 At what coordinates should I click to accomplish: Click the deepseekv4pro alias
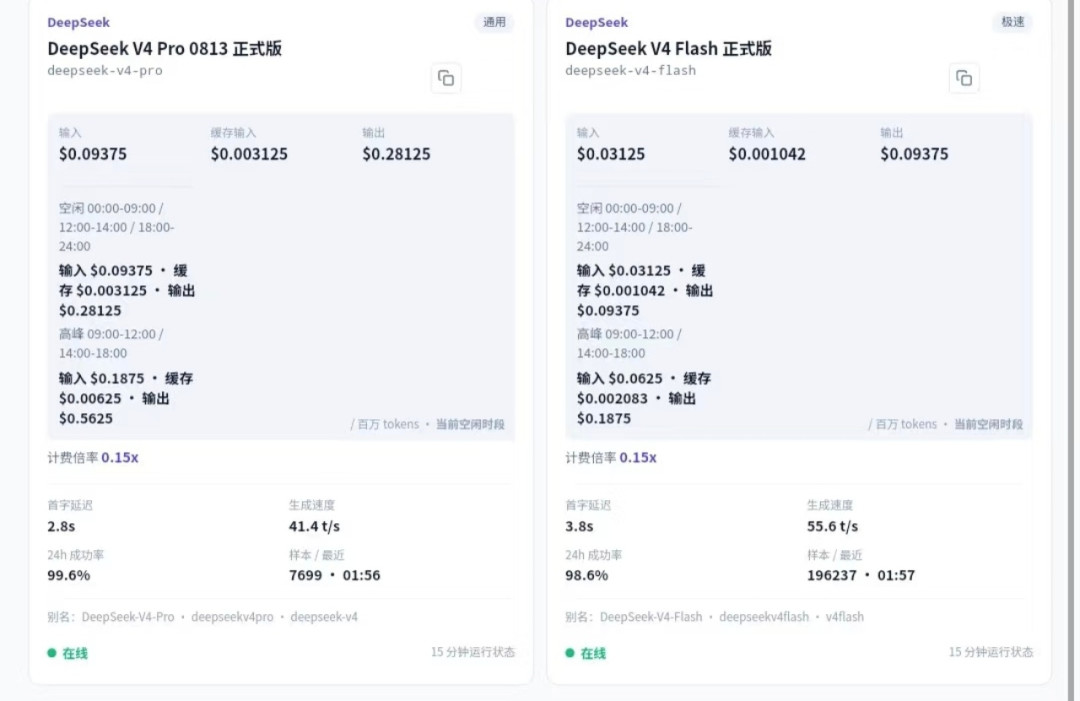(x=232, y=617)
